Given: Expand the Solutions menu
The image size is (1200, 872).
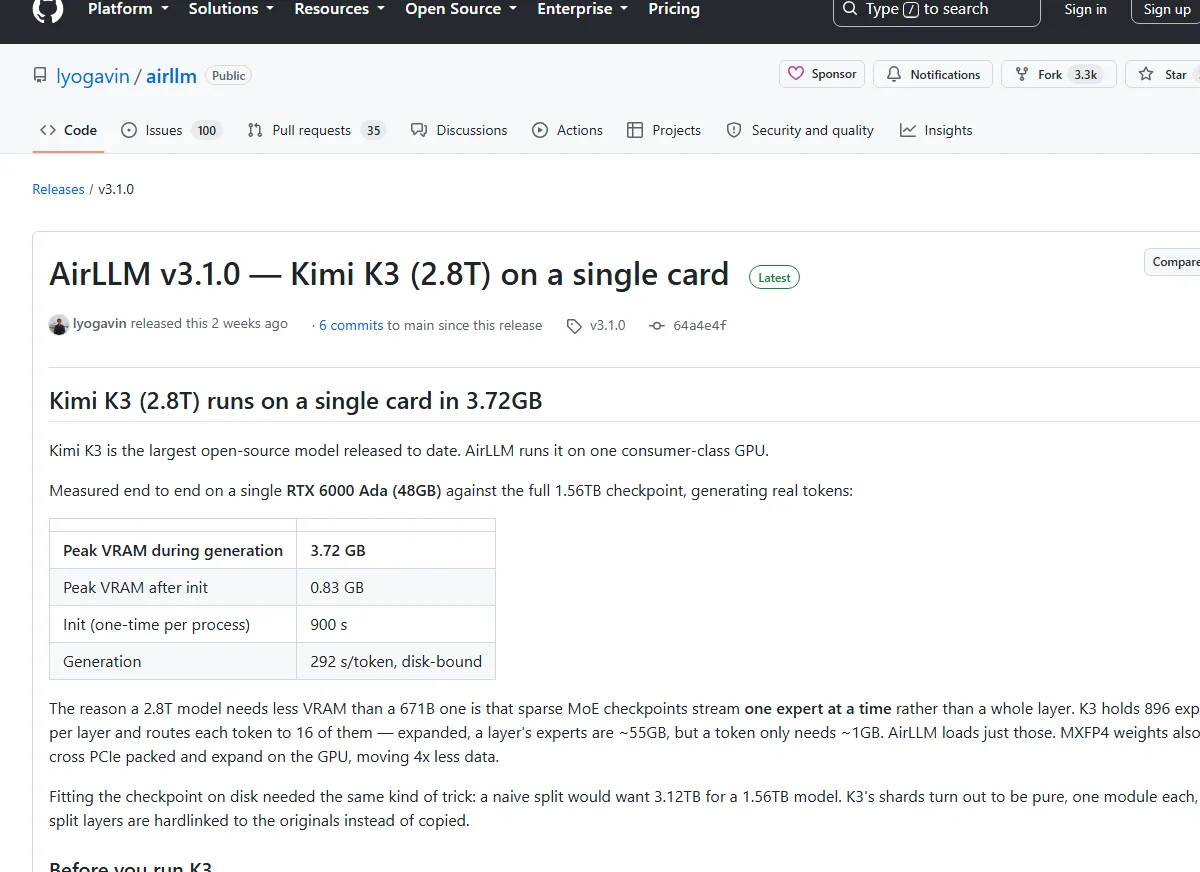Looking at the screenshot, I should click(x=230, y=9).
